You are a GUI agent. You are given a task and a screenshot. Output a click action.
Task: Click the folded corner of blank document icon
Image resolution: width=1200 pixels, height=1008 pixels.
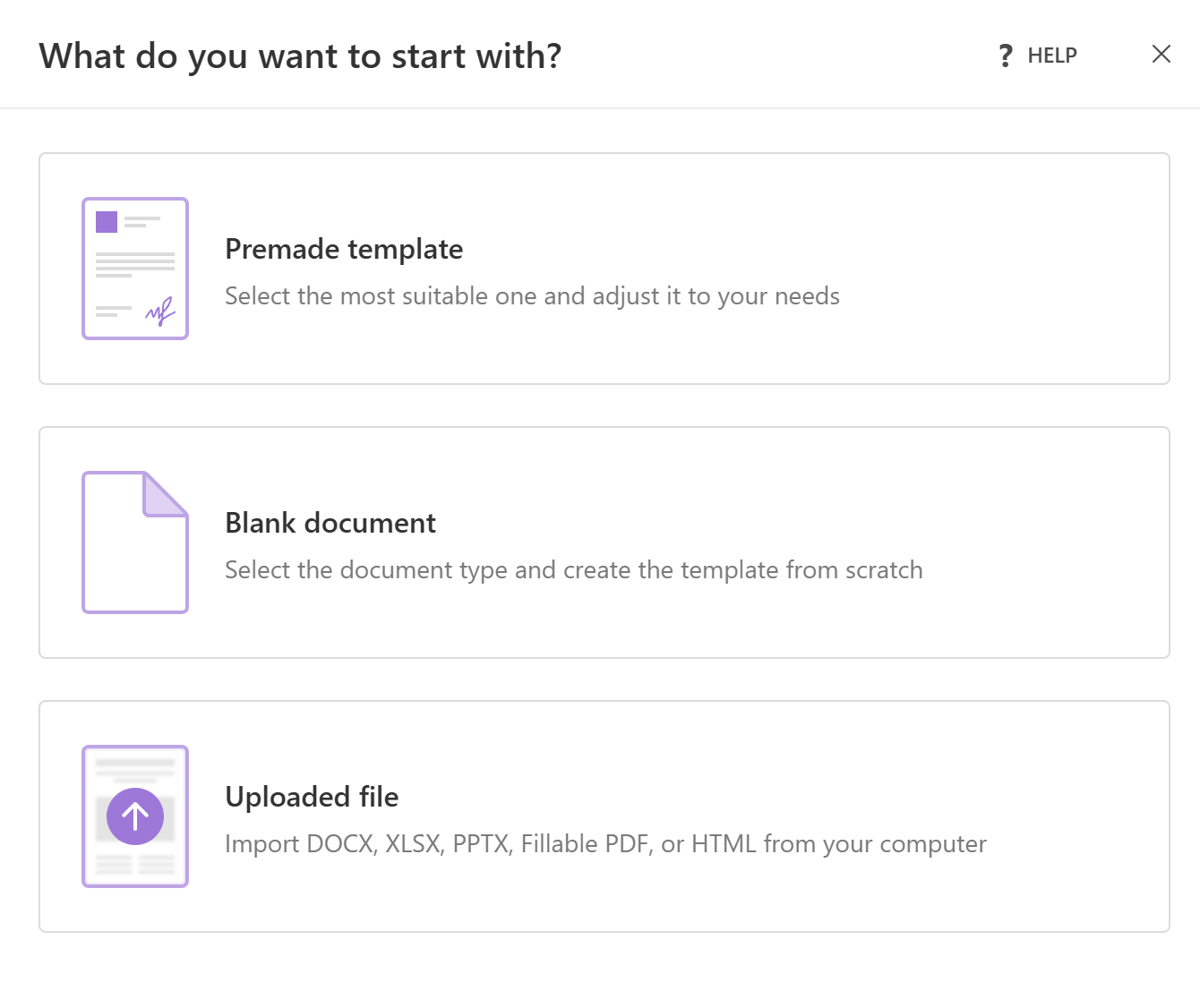tap(166, 494)
